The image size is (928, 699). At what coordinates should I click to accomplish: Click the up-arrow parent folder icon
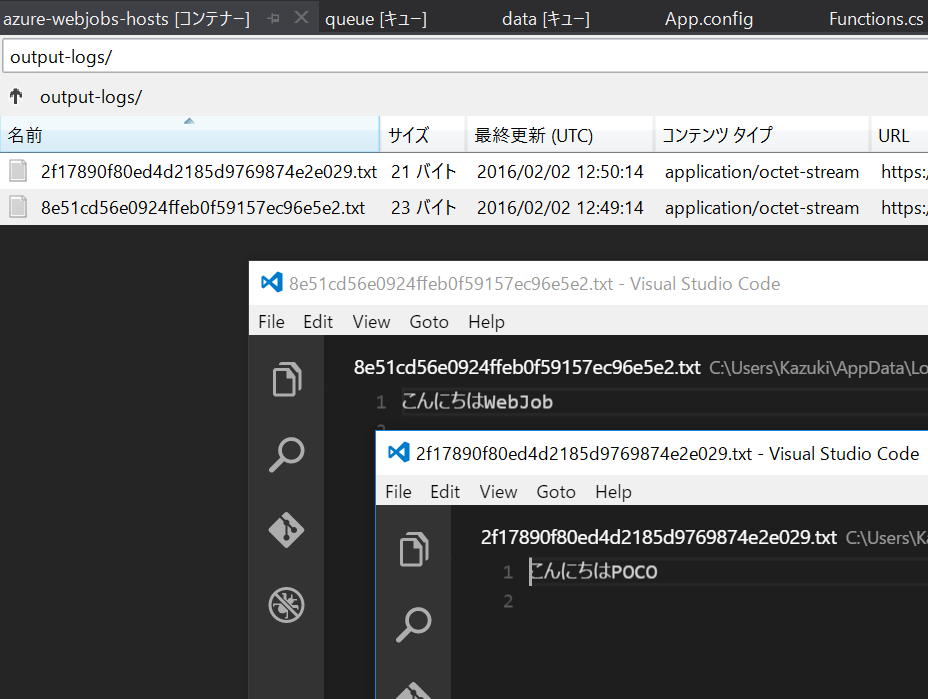point(16,96)
